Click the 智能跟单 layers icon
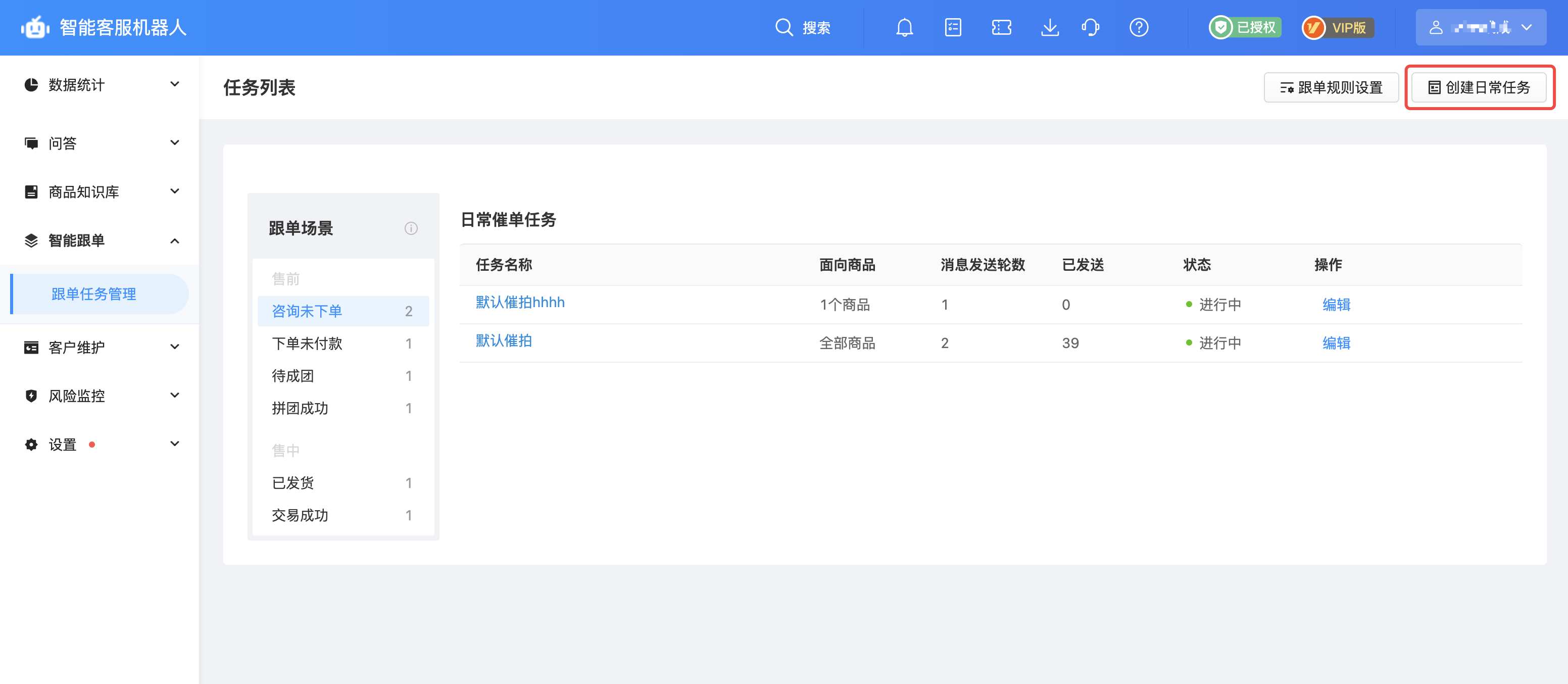This screenshot has width=1568, height=684. coord(31,240)
